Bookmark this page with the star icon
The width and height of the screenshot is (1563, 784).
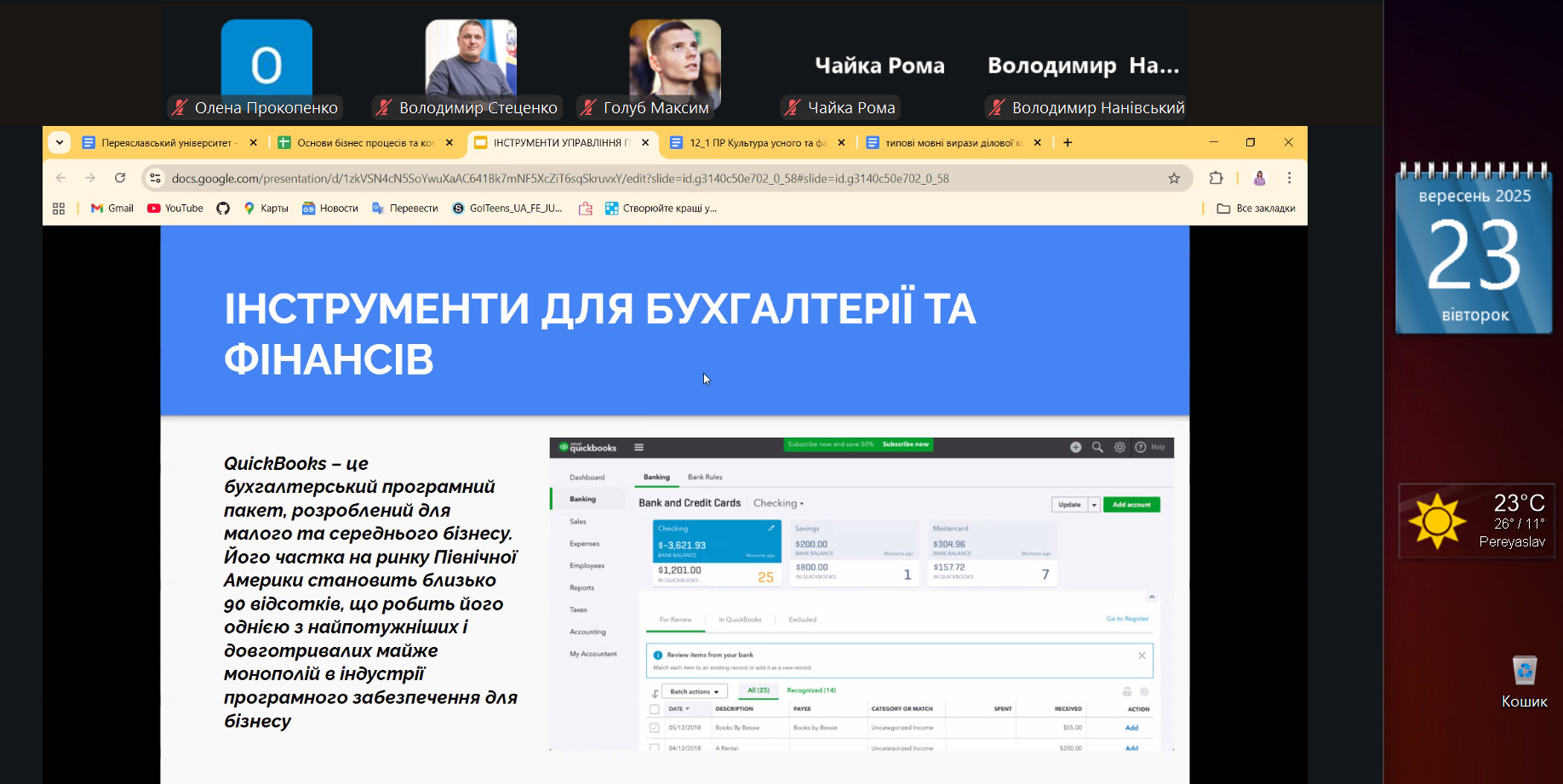(1174, 178)
